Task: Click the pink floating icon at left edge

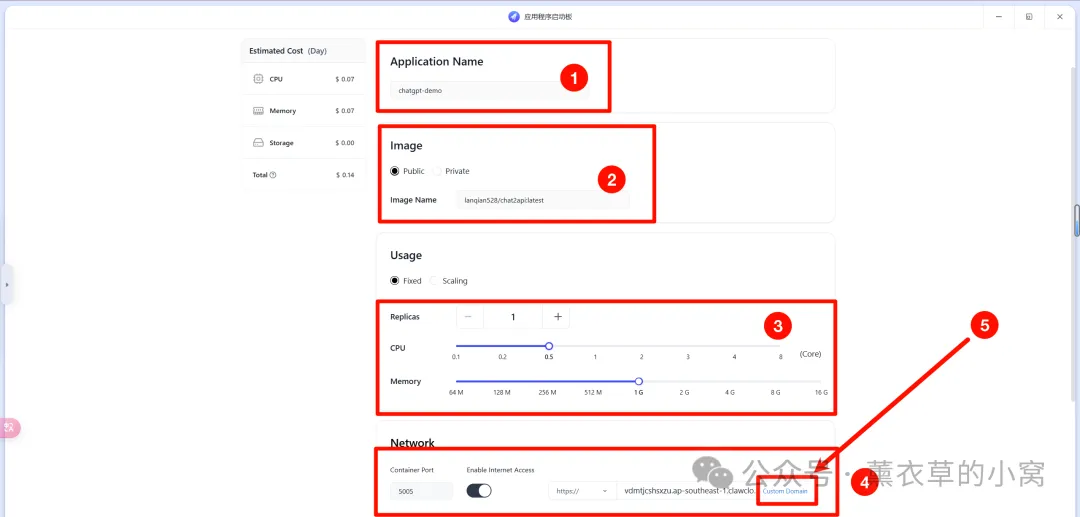Action: point(10,428)
